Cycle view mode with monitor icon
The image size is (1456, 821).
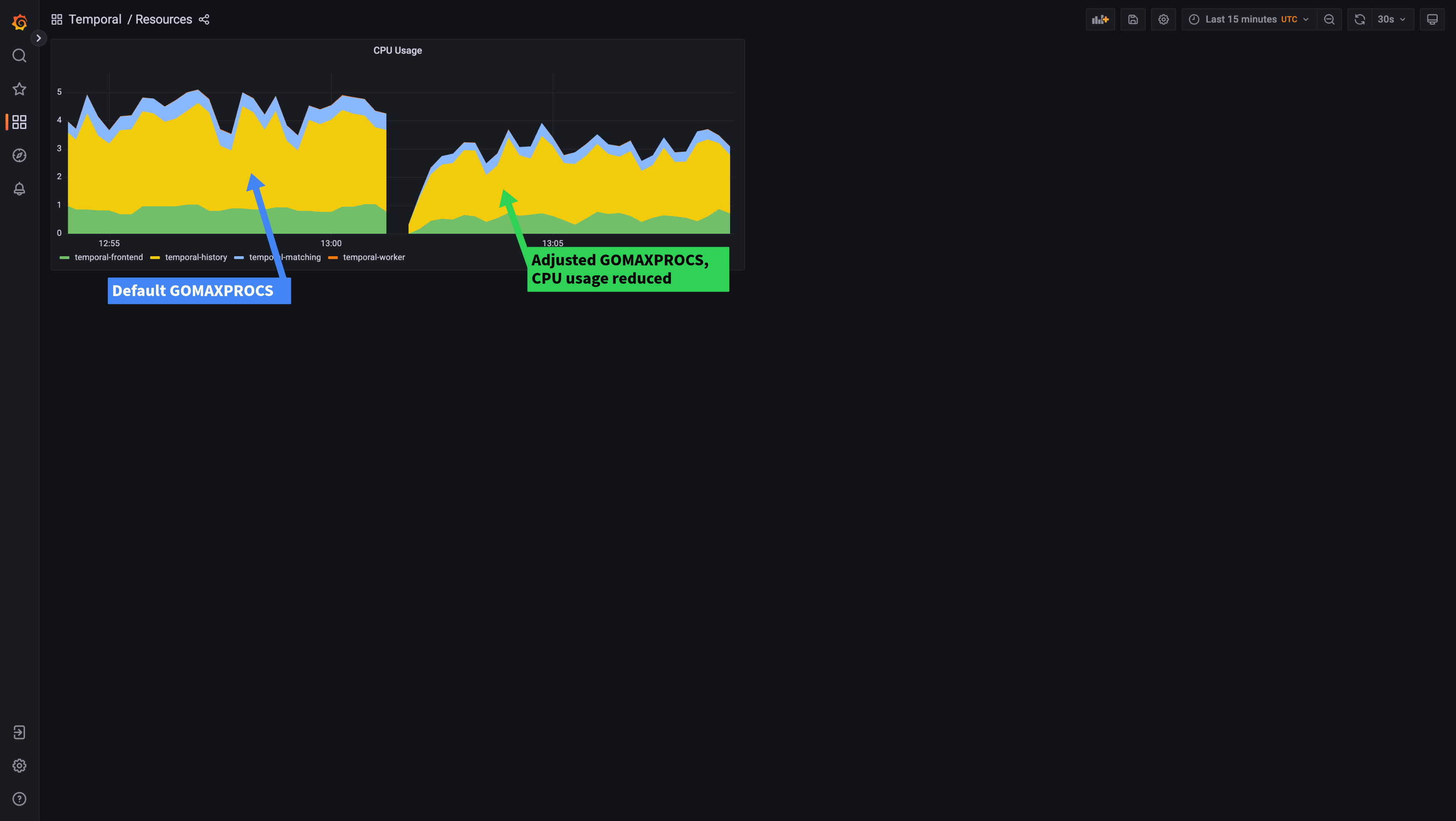(x=1432, y=19)
